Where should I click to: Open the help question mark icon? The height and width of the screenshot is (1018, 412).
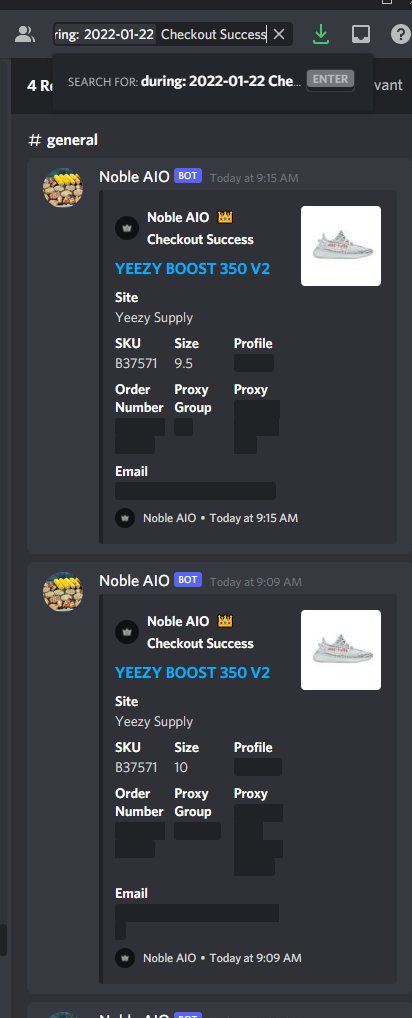(401, 34)
